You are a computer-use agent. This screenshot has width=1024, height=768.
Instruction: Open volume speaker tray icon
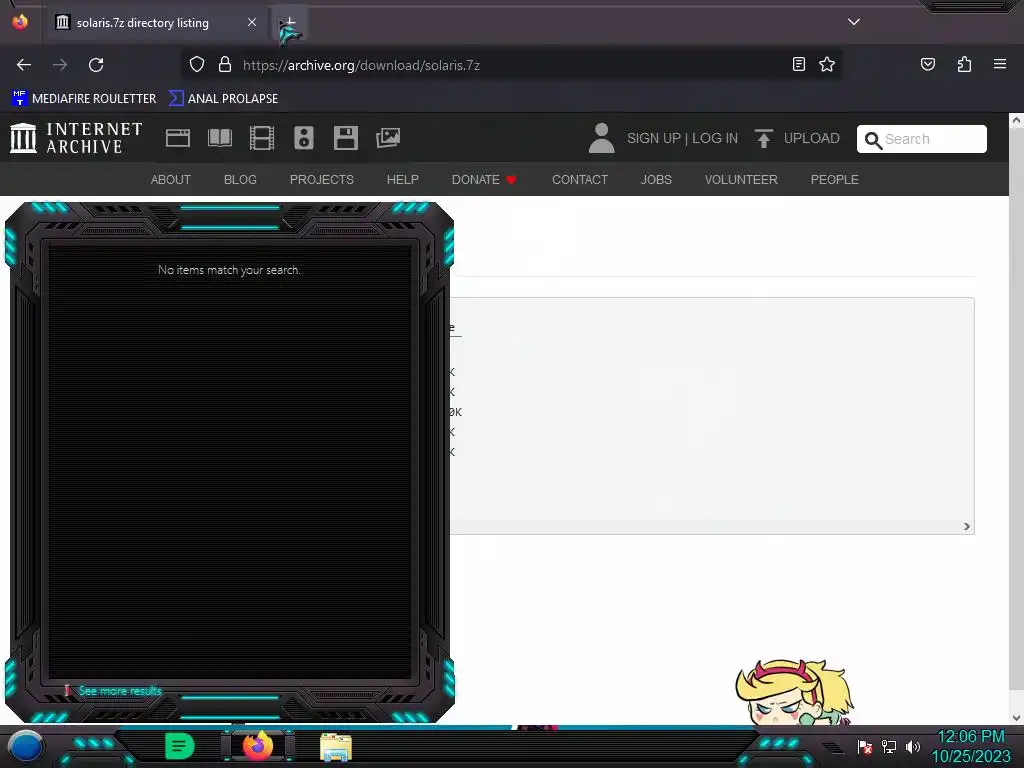coord(913,746)
